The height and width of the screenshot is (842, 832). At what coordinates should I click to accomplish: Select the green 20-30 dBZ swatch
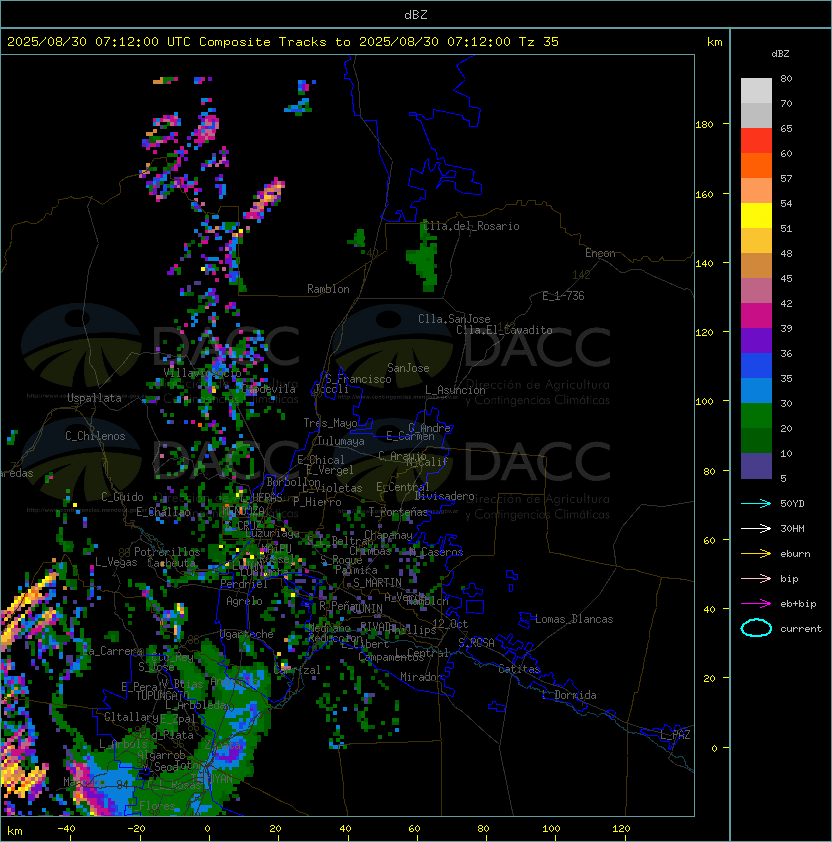[x=756, y=416]
